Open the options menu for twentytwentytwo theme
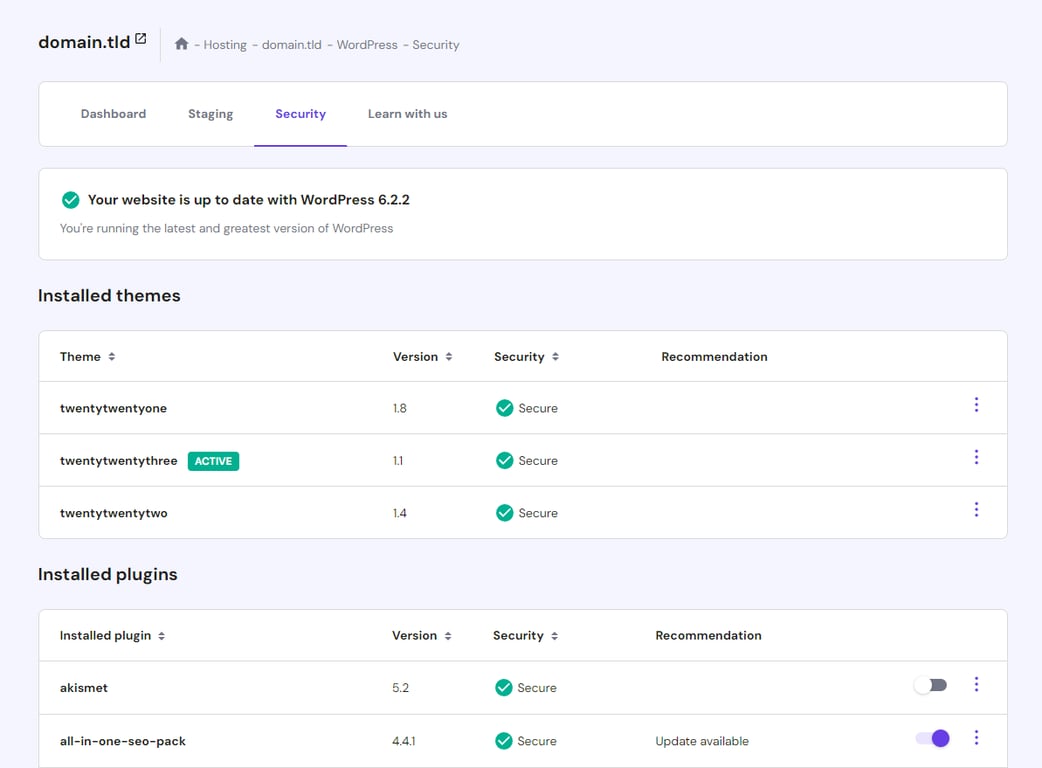 [976, 509]
